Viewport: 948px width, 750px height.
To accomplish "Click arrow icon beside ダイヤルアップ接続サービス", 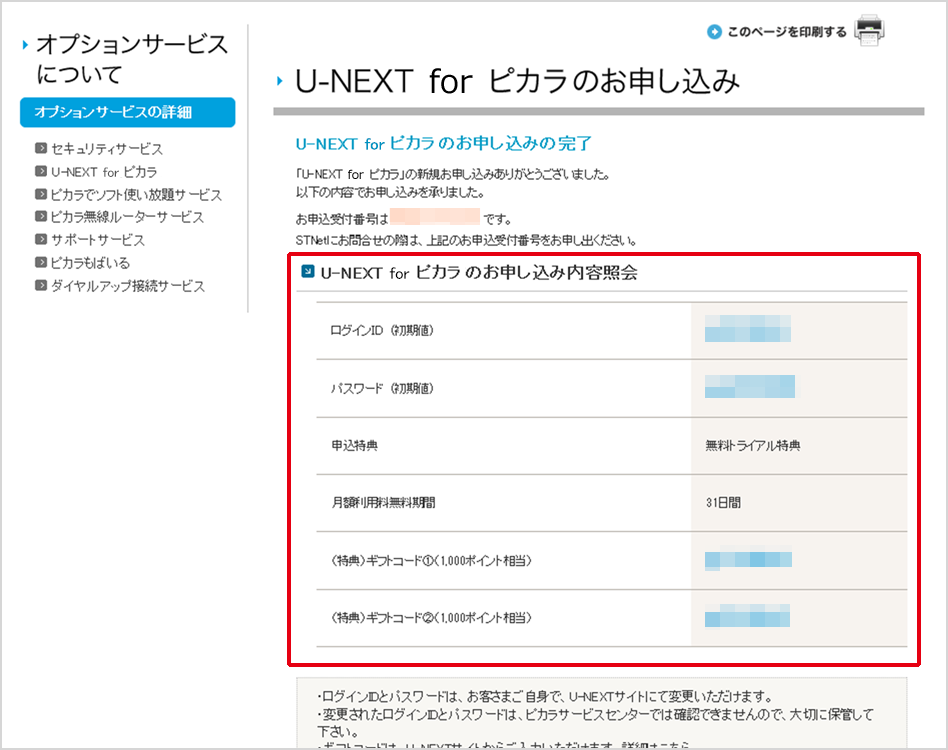I will (41, 285).
